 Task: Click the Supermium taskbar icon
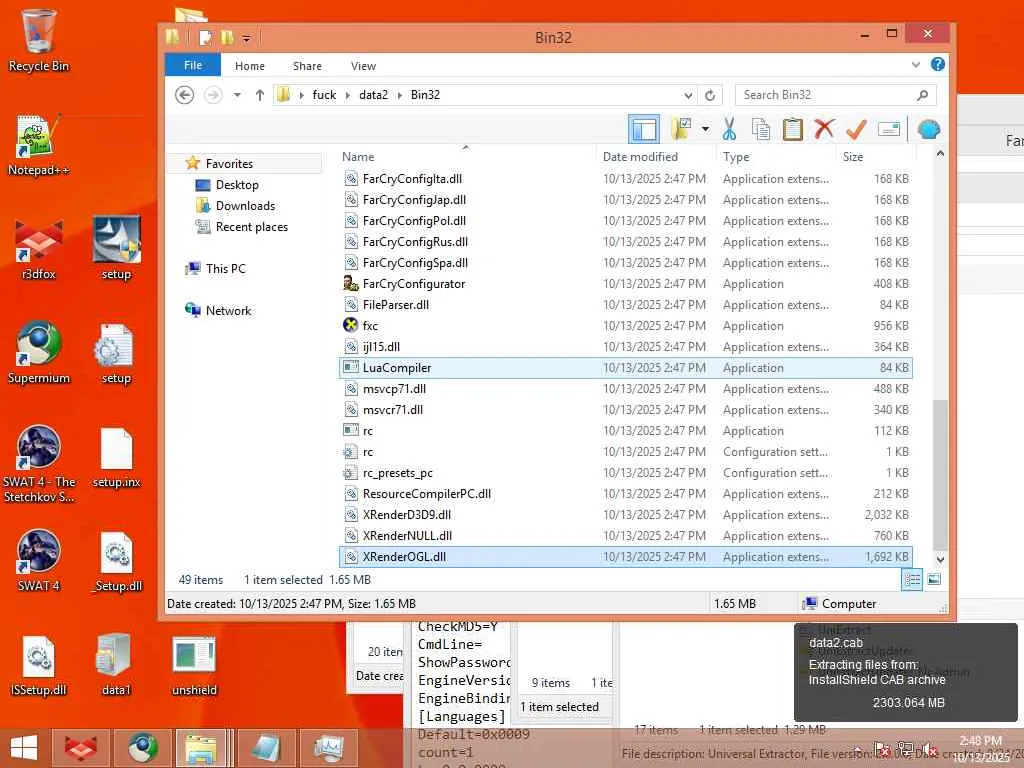[142, 748]
